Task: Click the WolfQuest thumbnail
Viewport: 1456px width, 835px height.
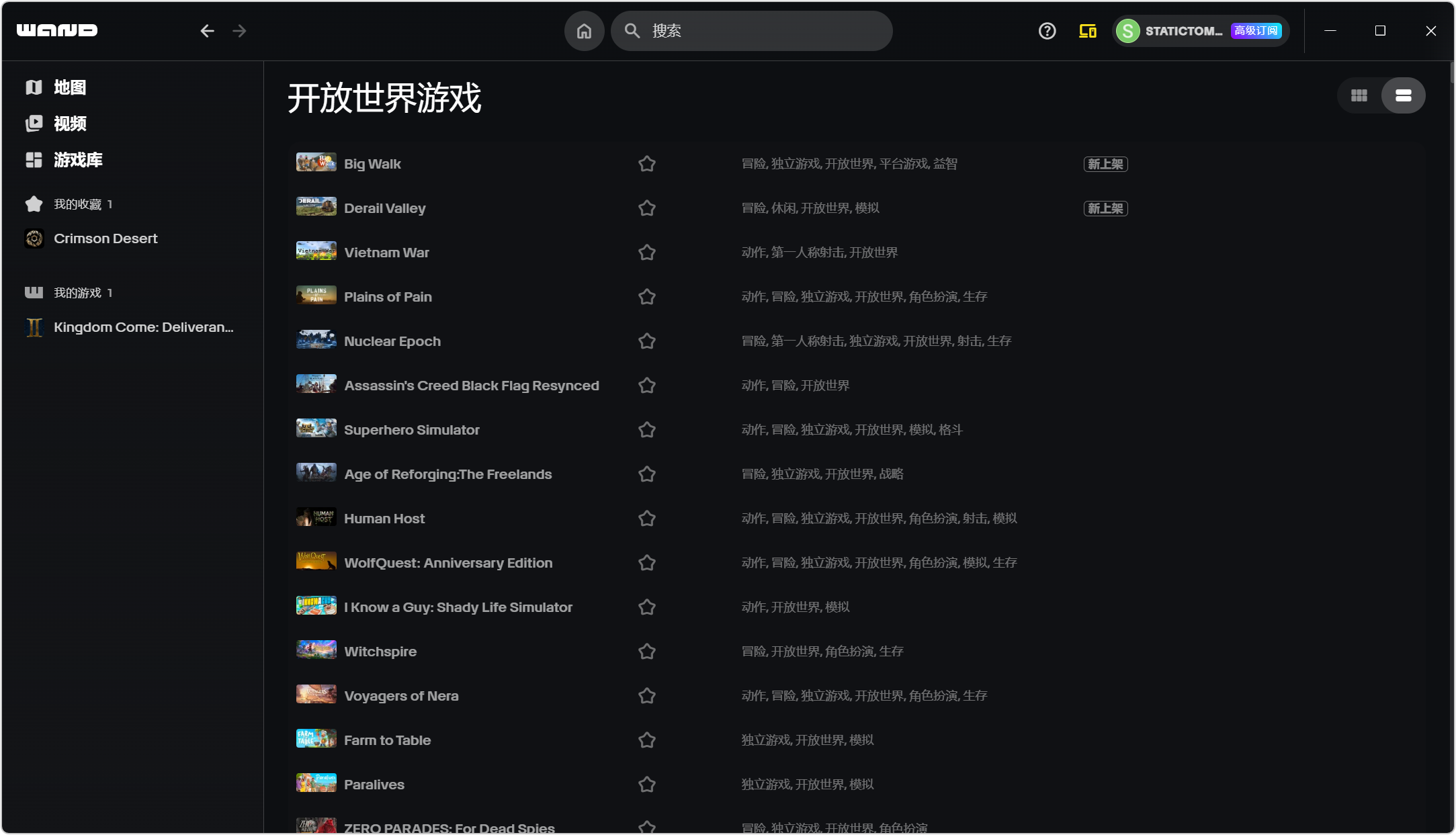Action: [x=316, y=562]
